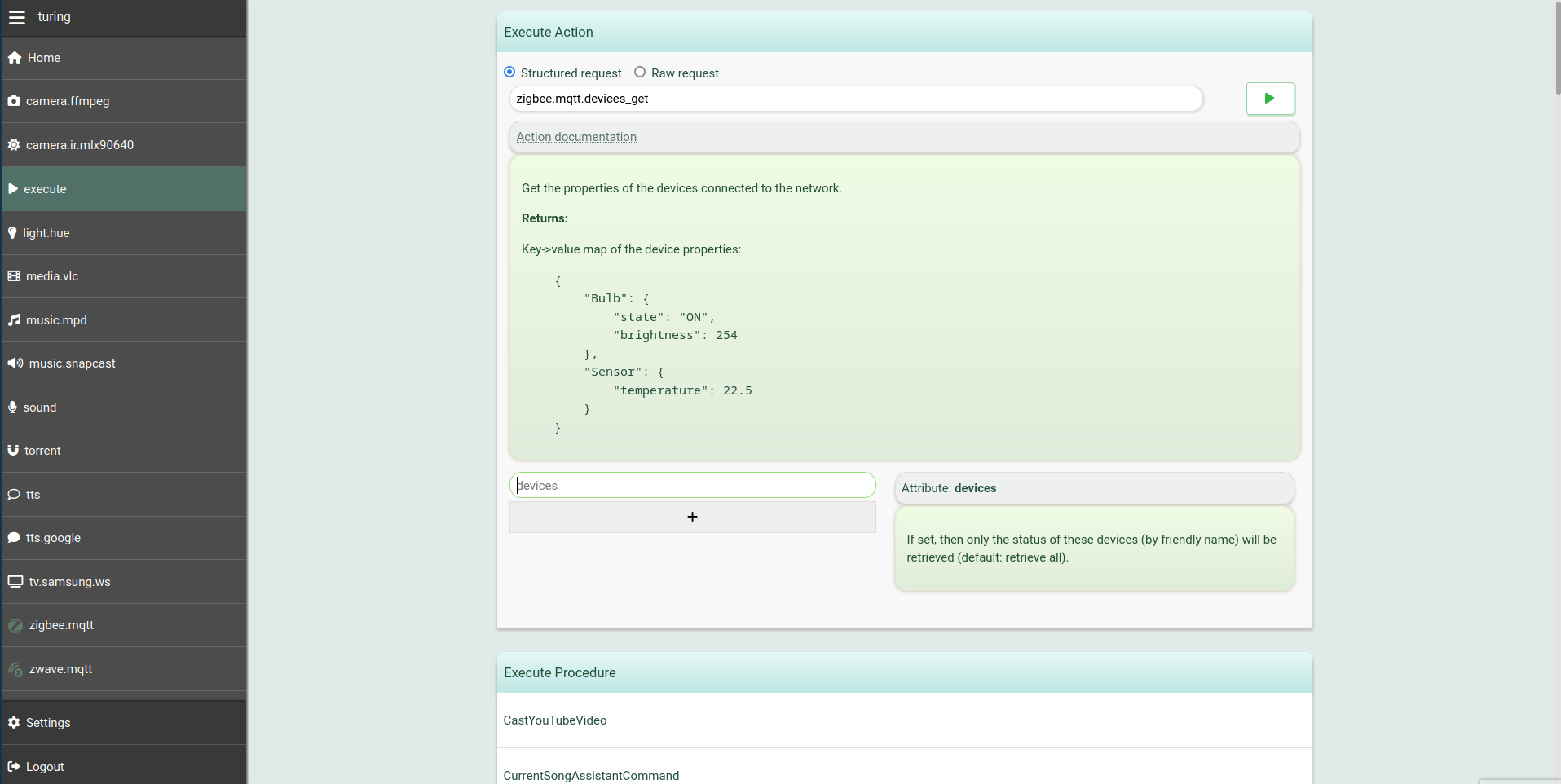Click the sound microphone icon
Screen dimensions: 1561x784
click(x=12, y=407)
